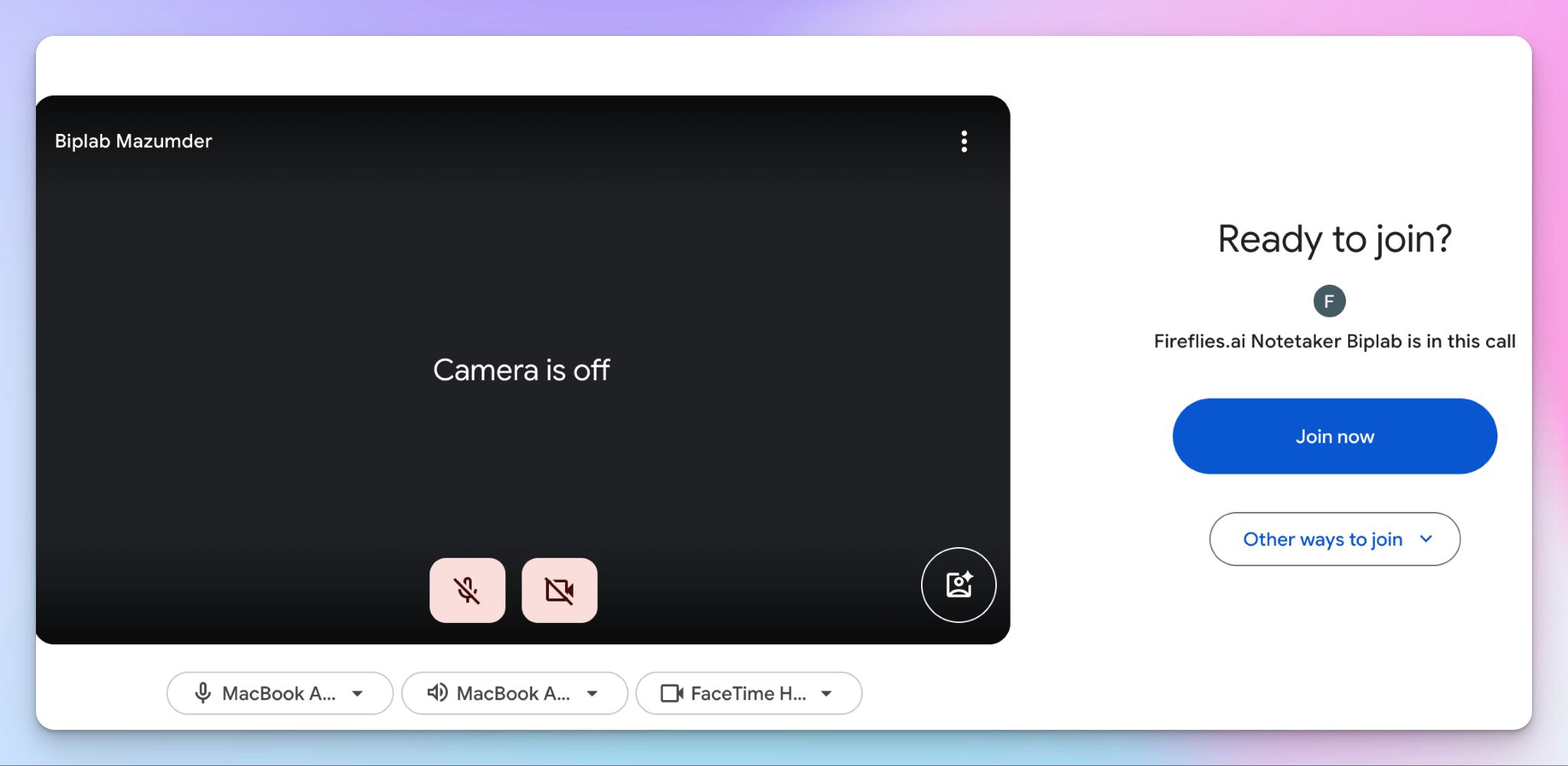Open visual effects and backgrounds button
1568x766 pixels.
[x=959, y=585]
